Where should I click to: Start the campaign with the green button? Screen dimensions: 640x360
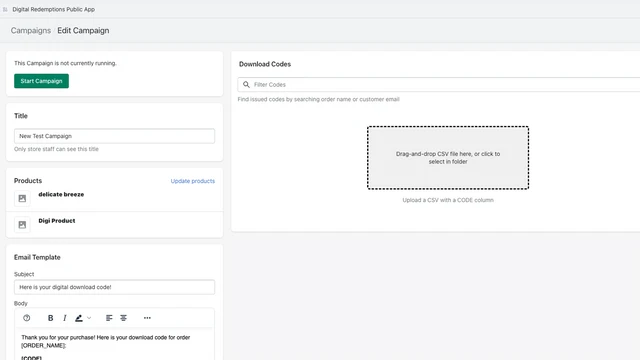click(x=41, y=81)
